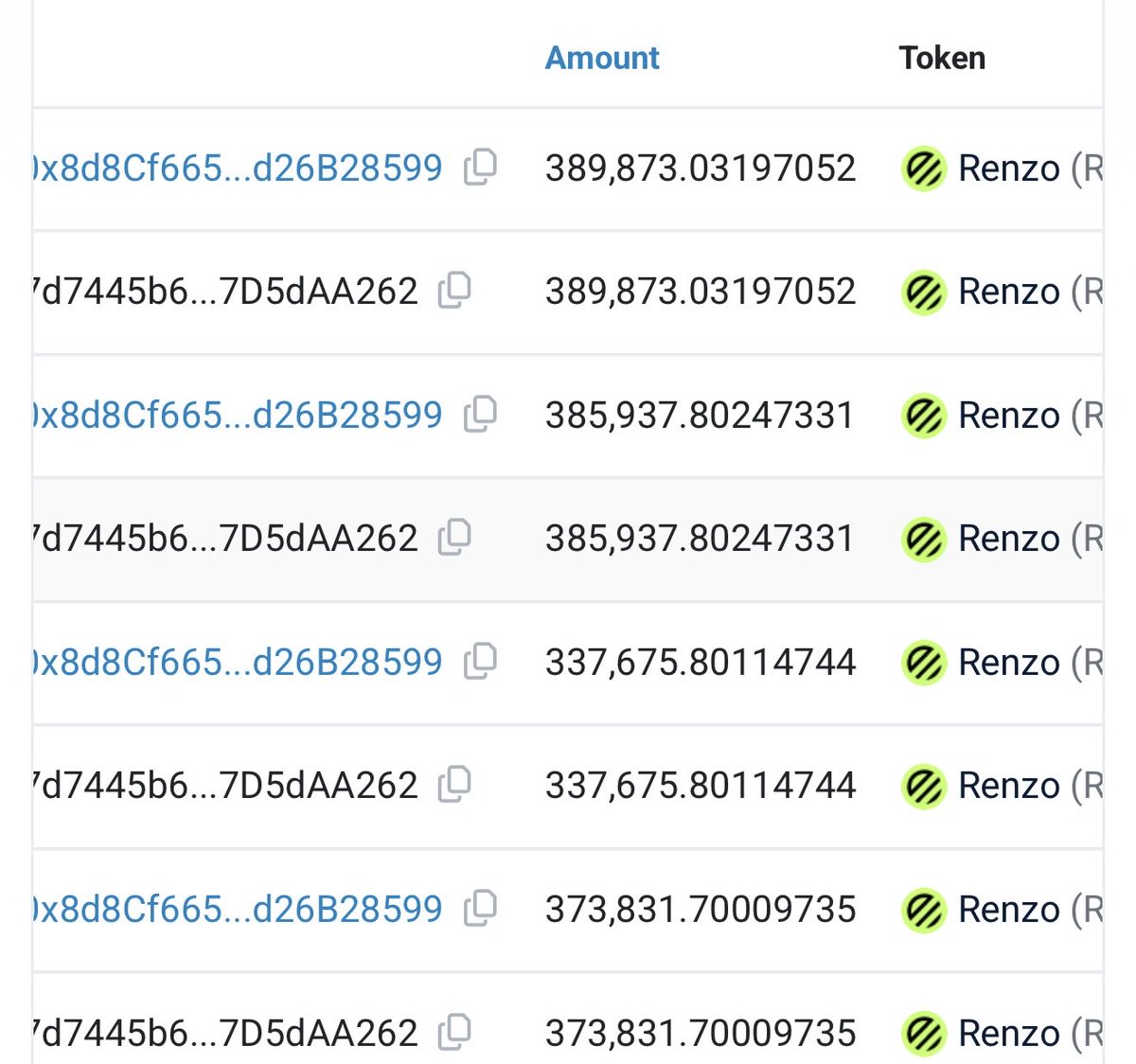Select amount 385,937.80247331 in 0x8d8Cf665 row
The width and height of the screenshot is (1136, 1064).
701,416
